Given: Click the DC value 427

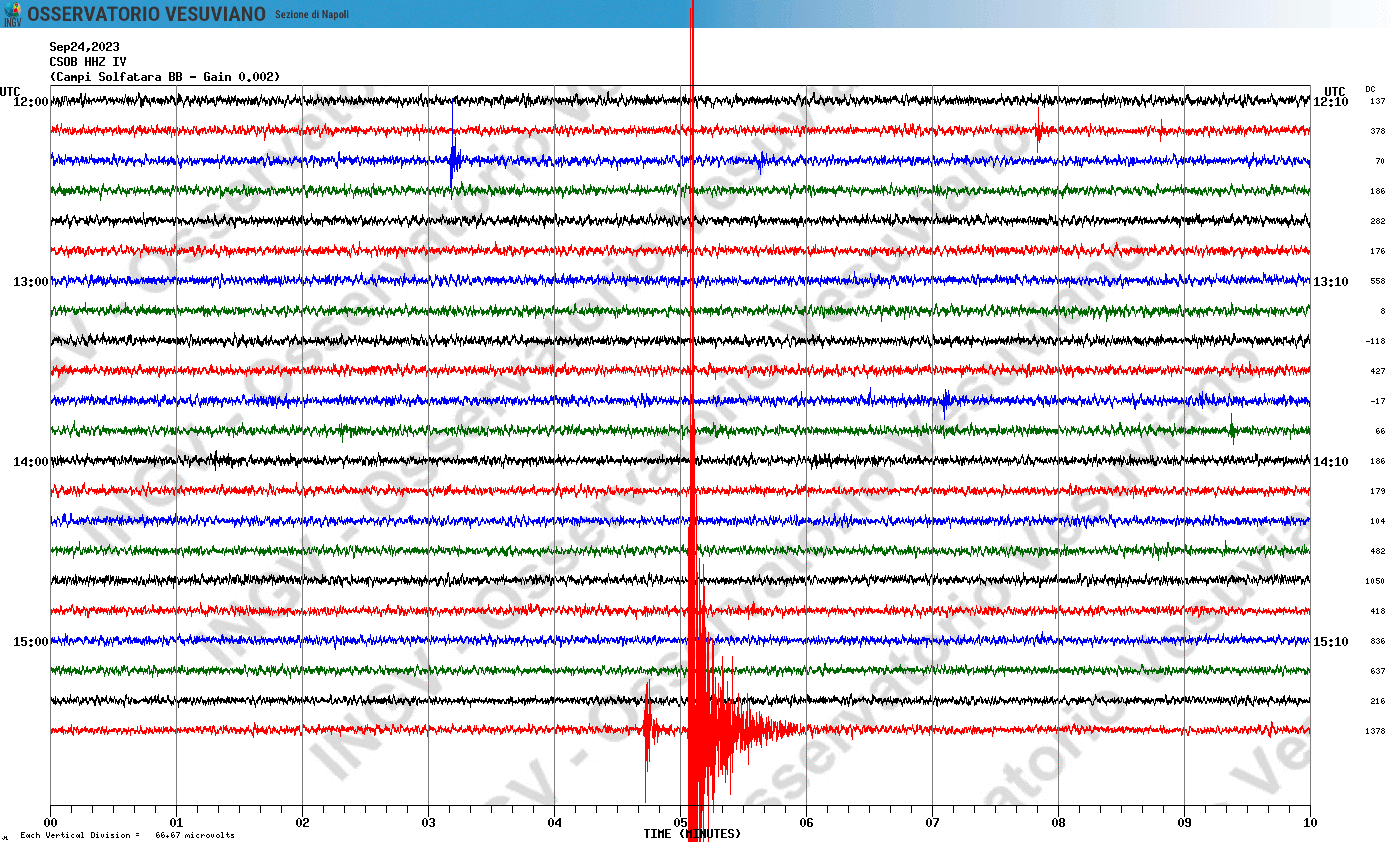Looking at the screenshot, I should pyautogui.click(x=1378, y=371).
